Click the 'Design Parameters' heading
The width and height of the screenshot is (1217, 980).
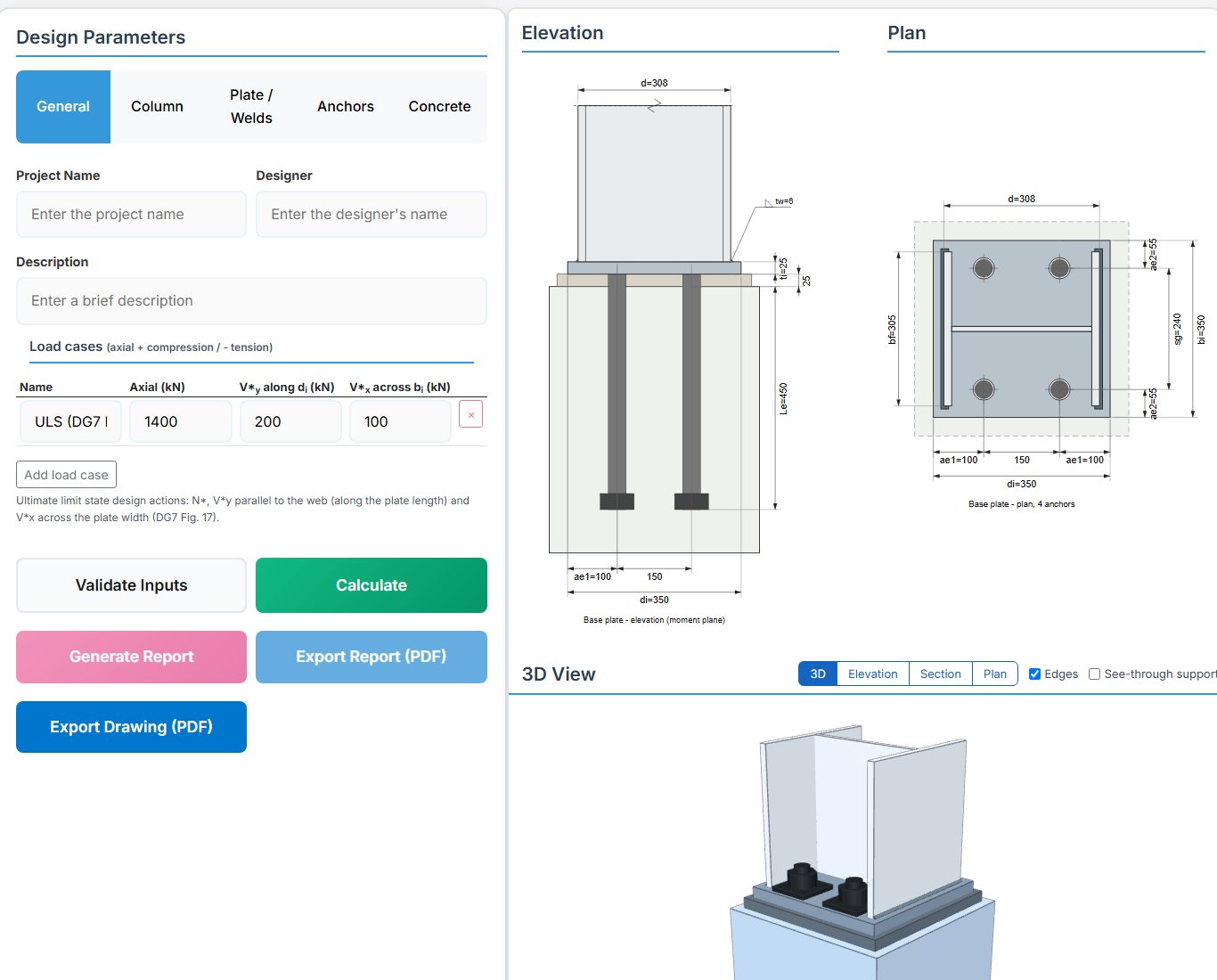point(101,37)
